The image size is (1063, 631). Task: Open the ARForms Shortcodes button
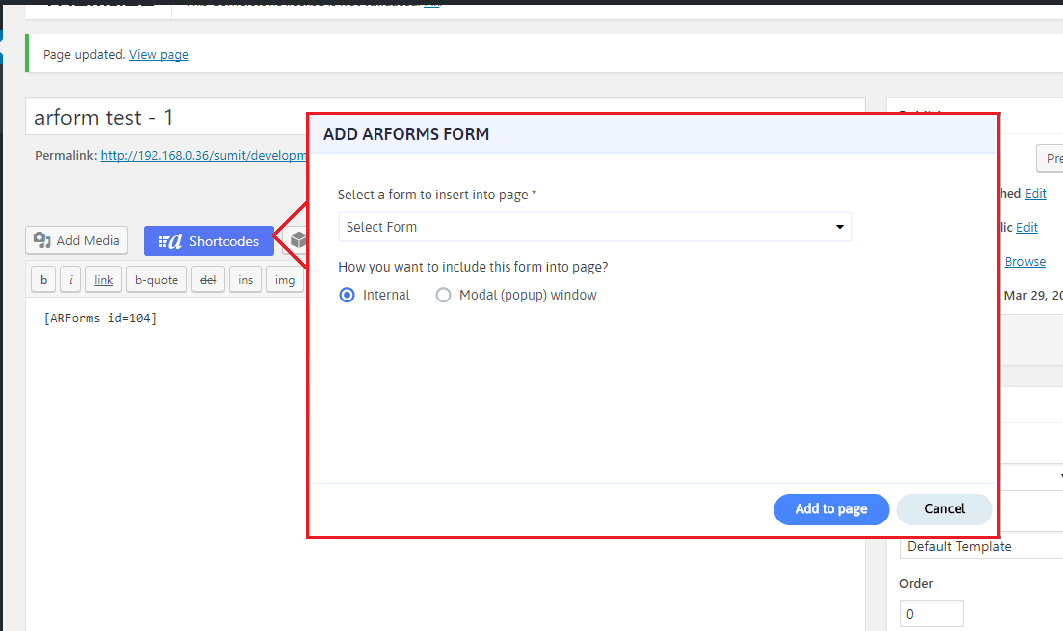pos(209,241)
